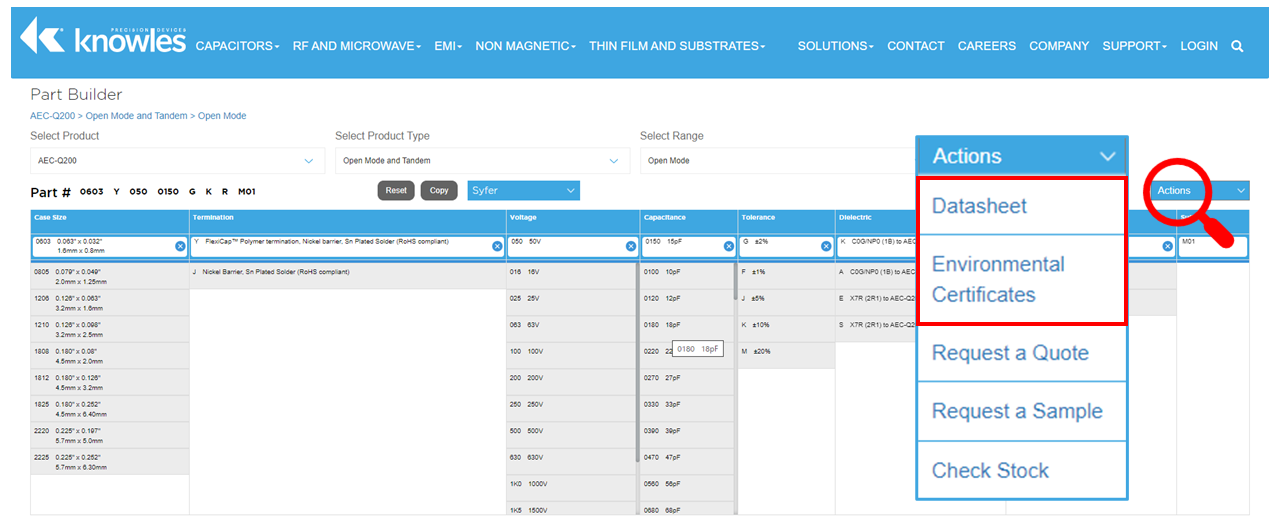Open the SUPPORT menu
This screenshot has width=1280, height=529.
tap(1135, 46)
